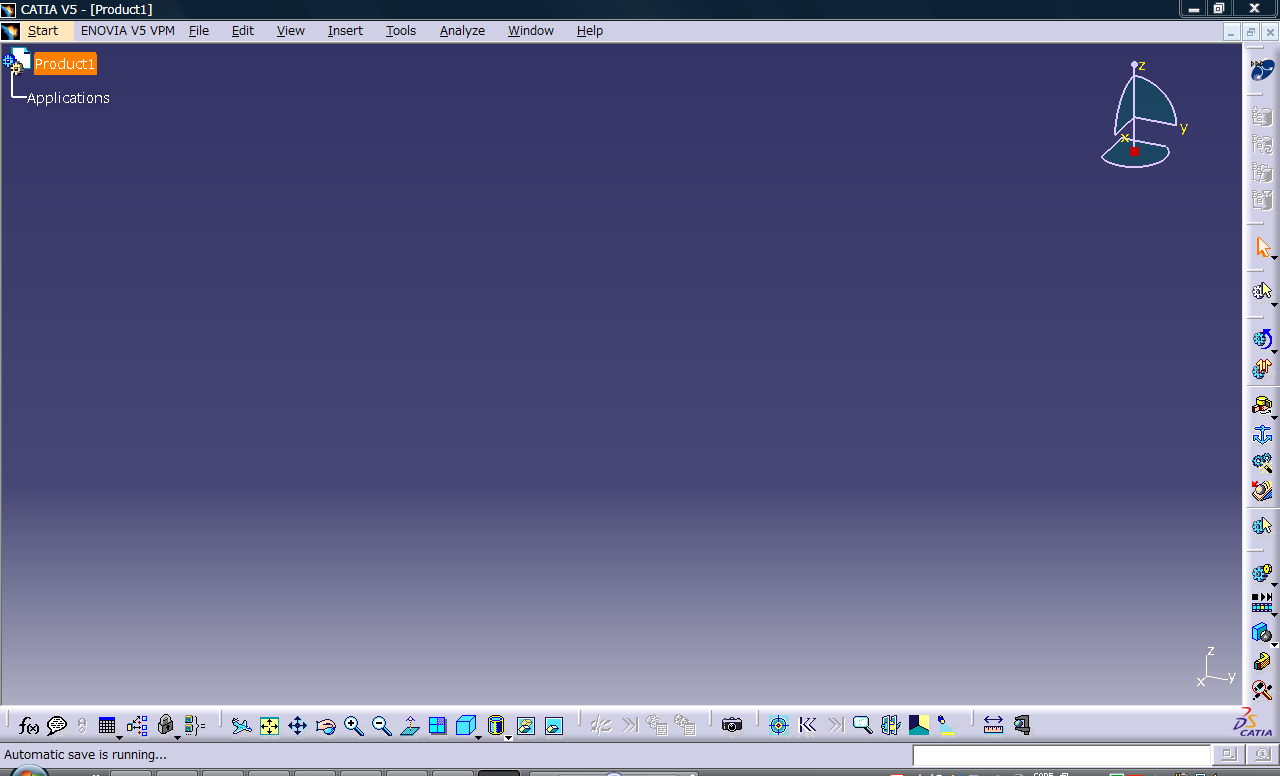
Task: Choose the orange Select arrow tool
Action: (1262, 247)
